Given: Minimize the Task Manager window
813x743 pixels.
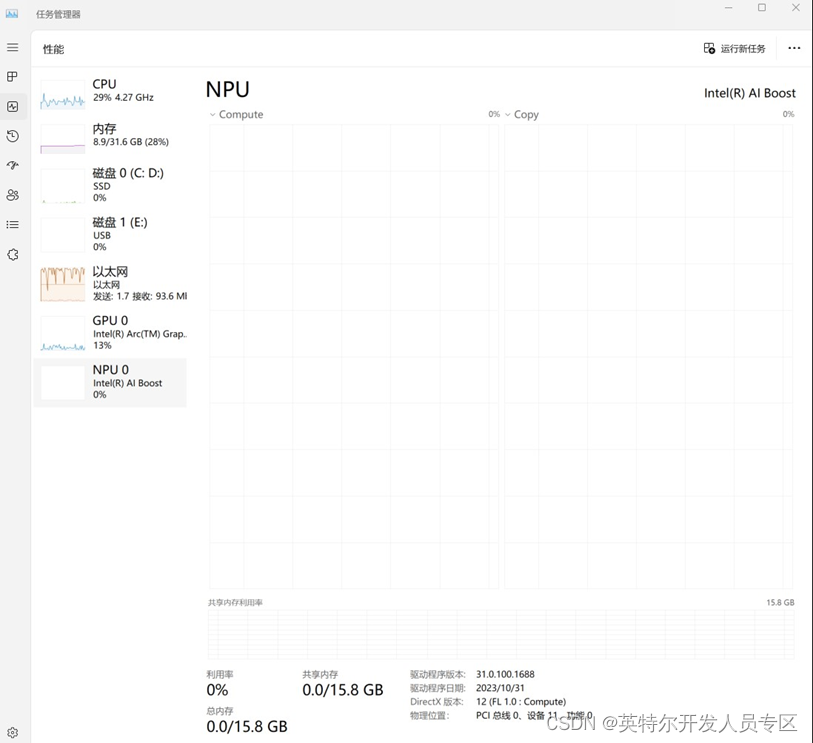Looking at the screenshot, I should coord(728,8).
